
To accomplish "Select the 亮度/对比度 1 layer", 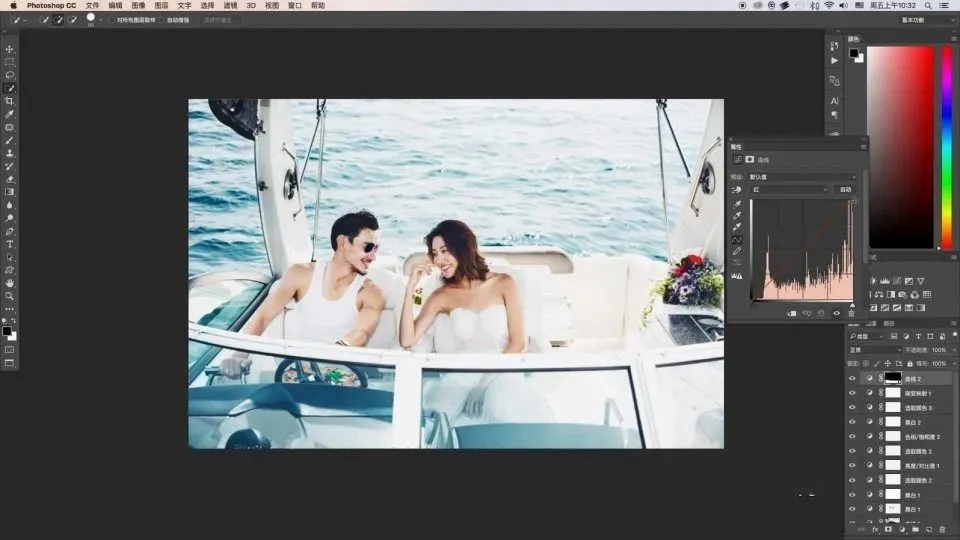I will point(918,465).
